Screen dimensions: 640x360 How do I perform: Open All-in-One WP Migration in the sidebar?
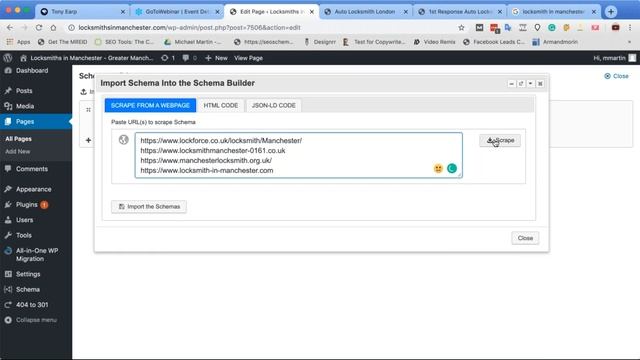[36, 255]
